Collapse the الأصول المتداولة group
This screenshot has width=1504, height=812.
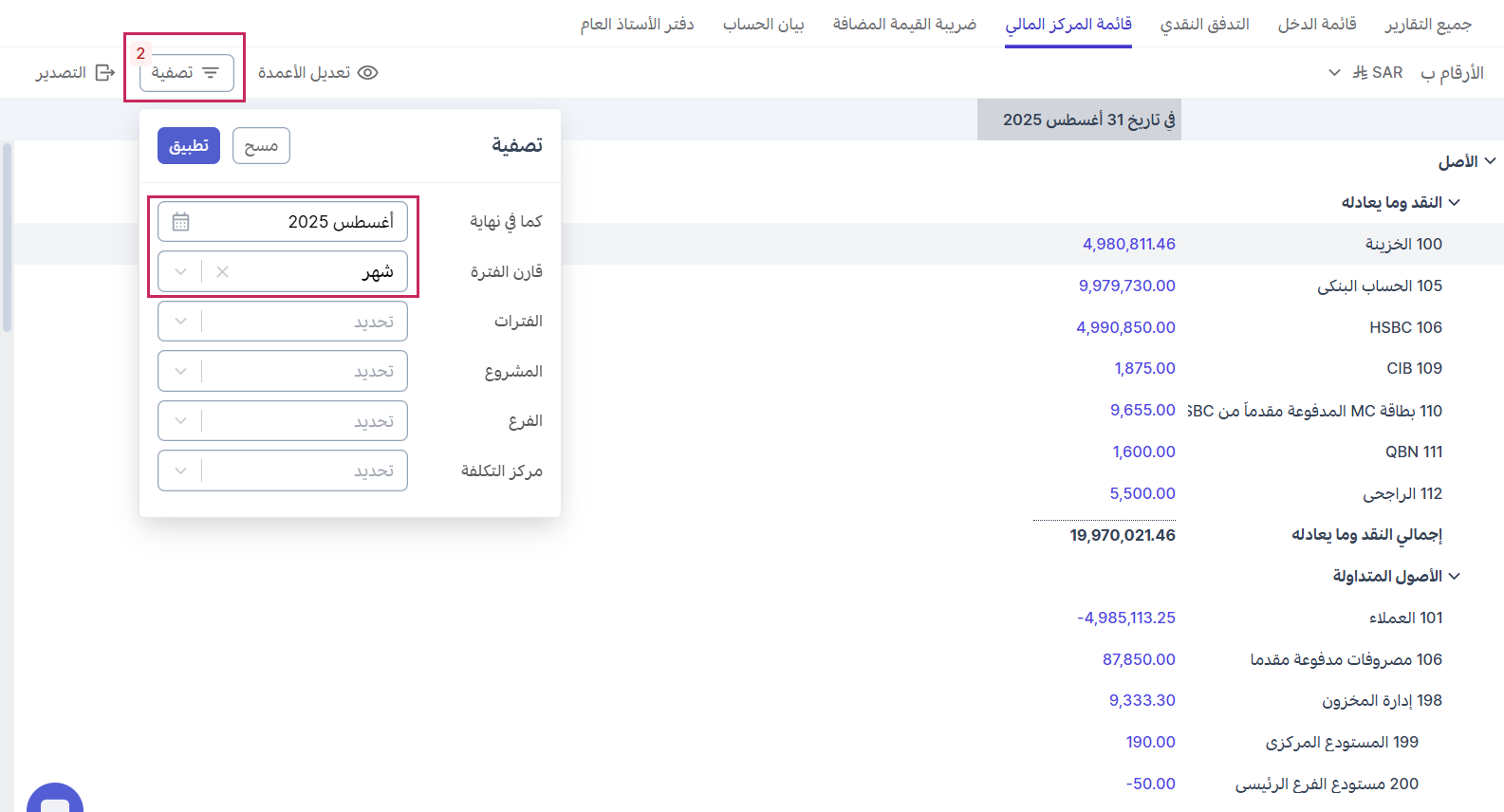point(1455,576)
